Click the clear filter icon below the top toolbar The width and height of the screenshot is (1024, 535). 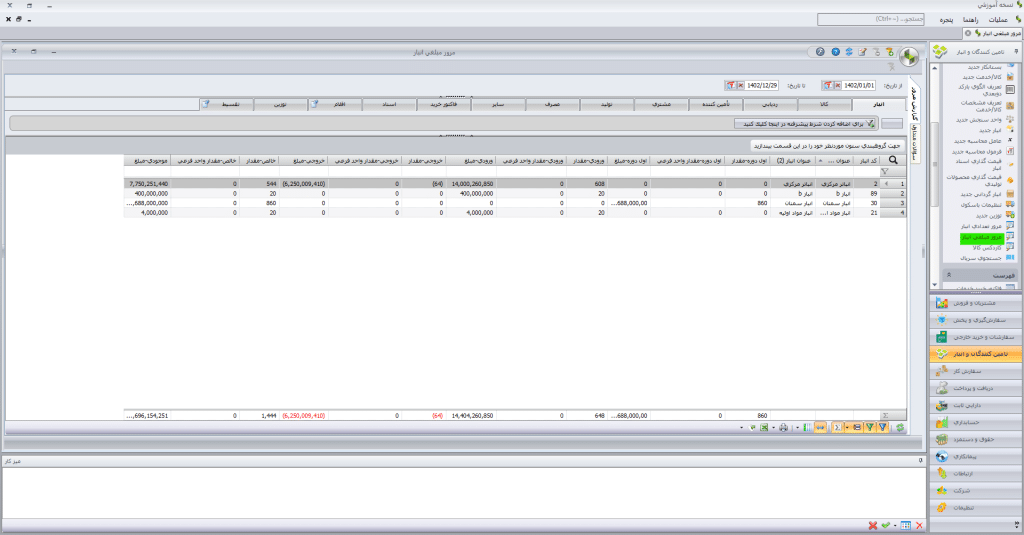(x=891, y=66)
